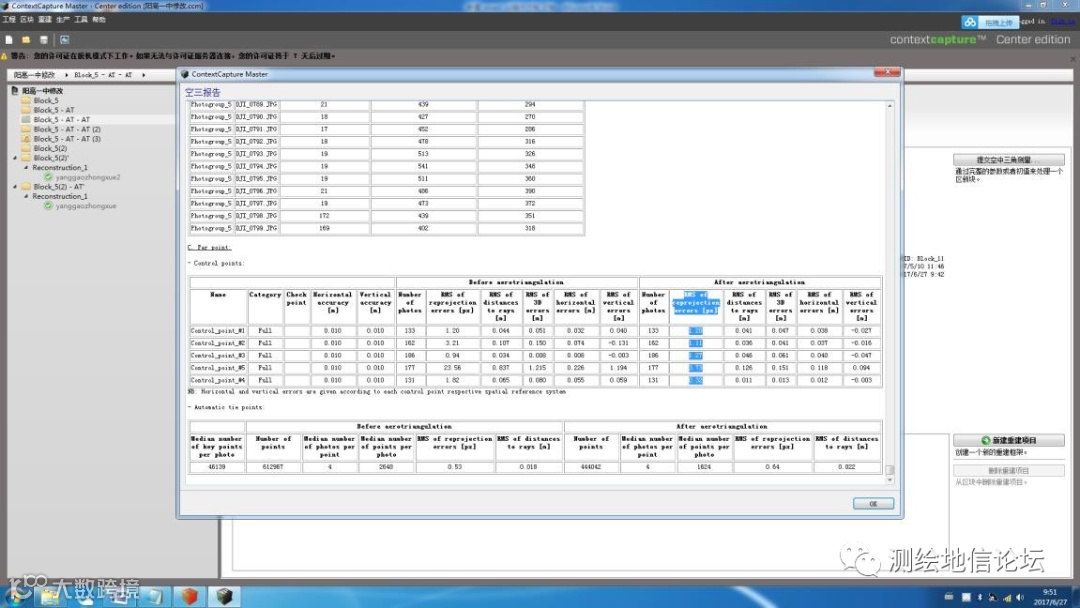Click cell 612967 number of points
This screenshot has height=608, width=1080.
[x=273, y=467]
